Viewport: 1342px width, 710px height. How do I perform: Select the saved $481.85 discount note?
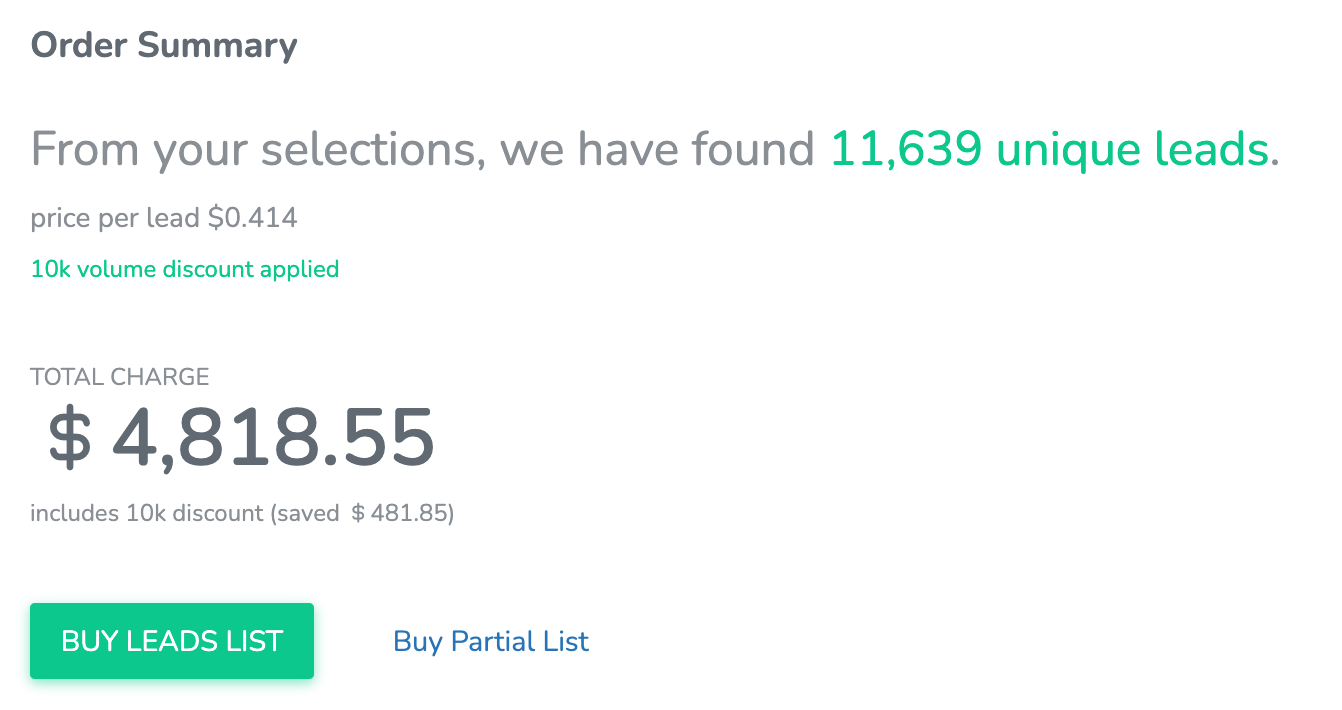[241, 513]
